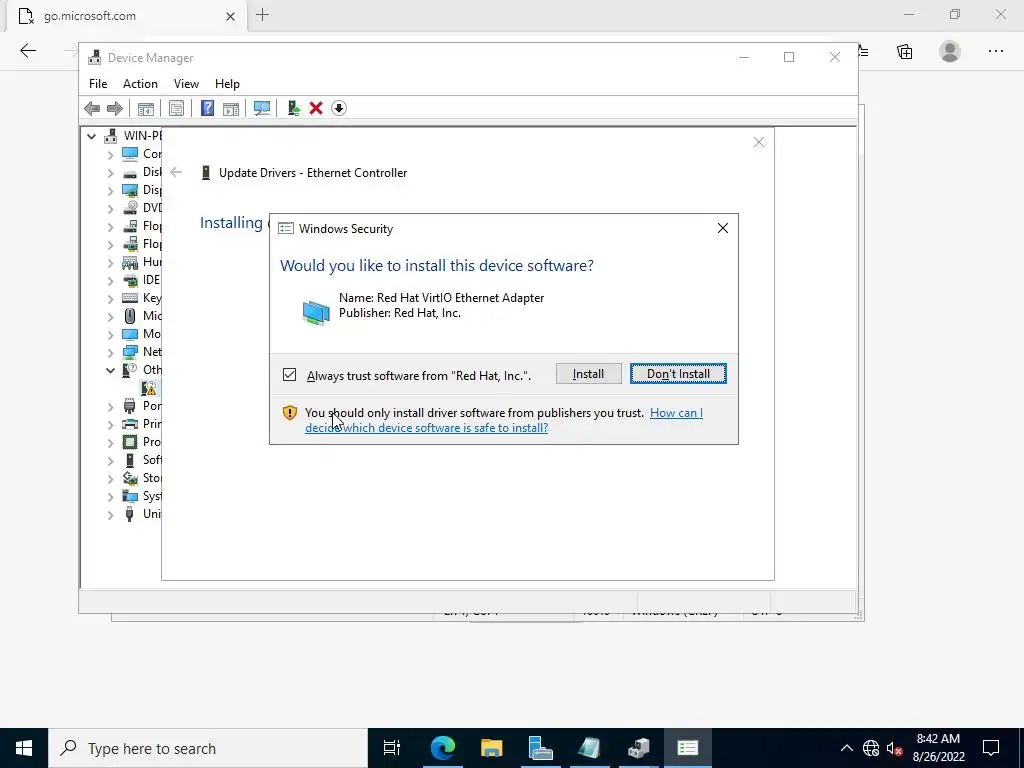Click the Printers category icon in the tree
This screenshot has height=768, width=1024.
tap(130, 424)
